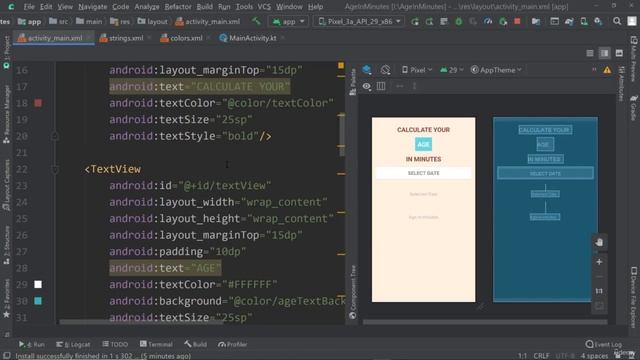The image size is (640, 360).
Task: Click the android:textStyle="bold" code line
Action: point(190,136)
